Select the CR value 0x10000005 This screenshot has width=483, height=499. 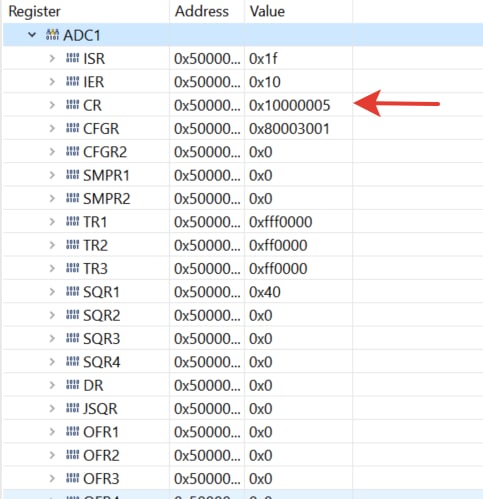point(290,105)
